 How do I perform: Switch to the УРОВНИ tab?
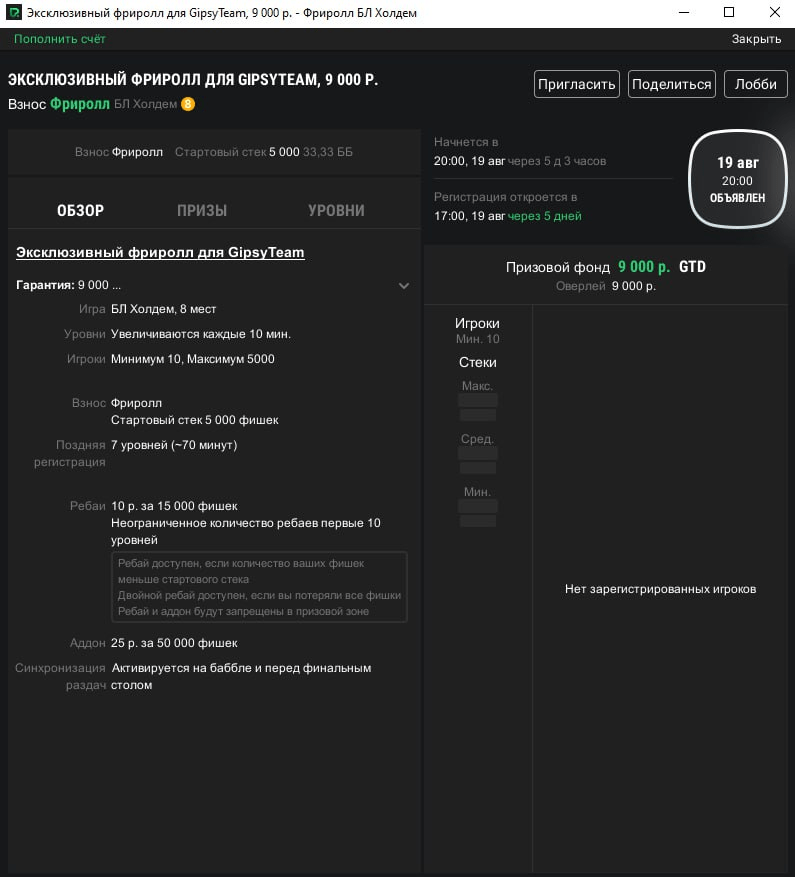(x=336, y=210)
